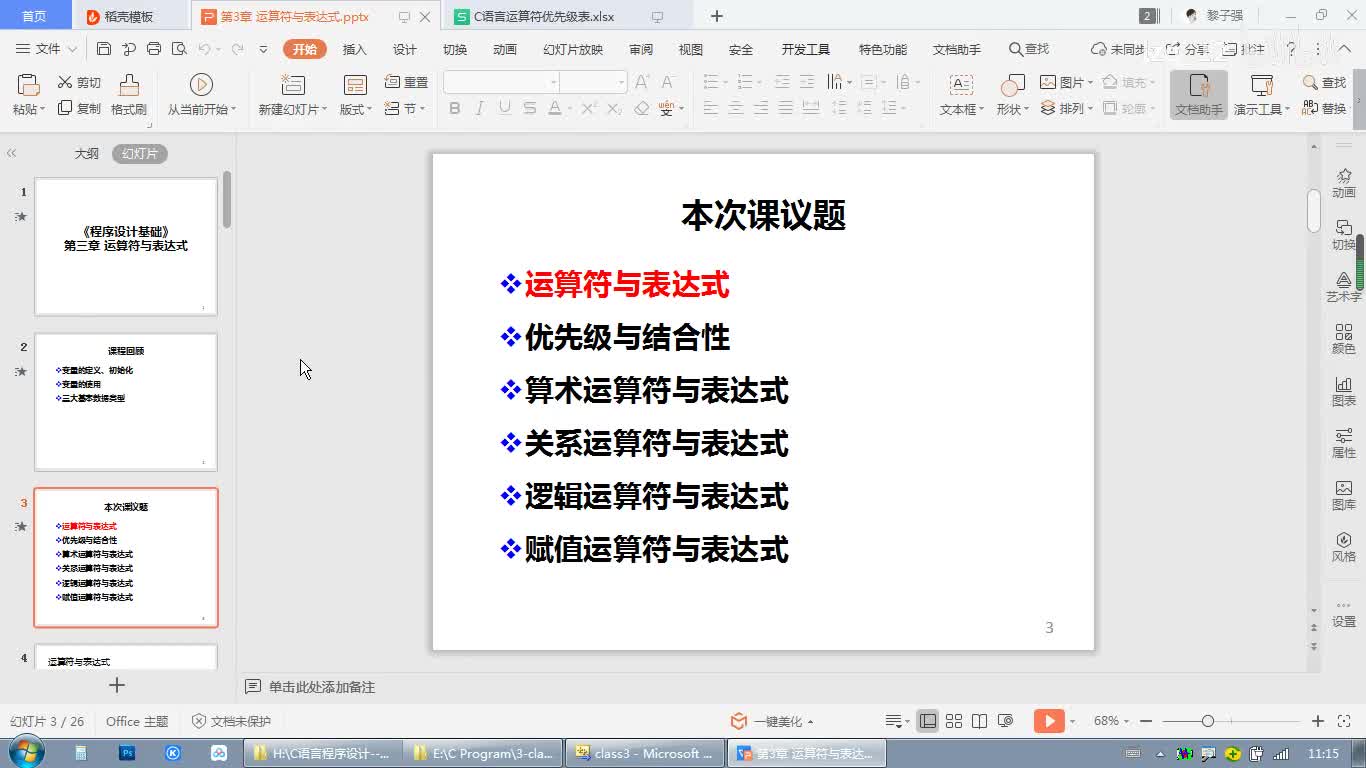
Task: Toggle reading view in status bar
Action: (x=980, y=721)
